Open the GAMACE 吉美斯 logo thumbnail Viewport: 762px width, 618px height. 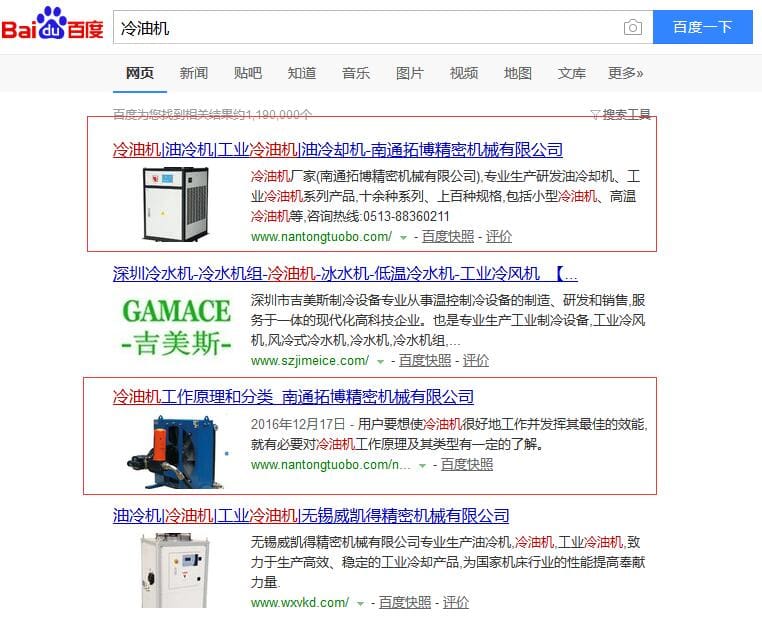click(x=176, y=326)
